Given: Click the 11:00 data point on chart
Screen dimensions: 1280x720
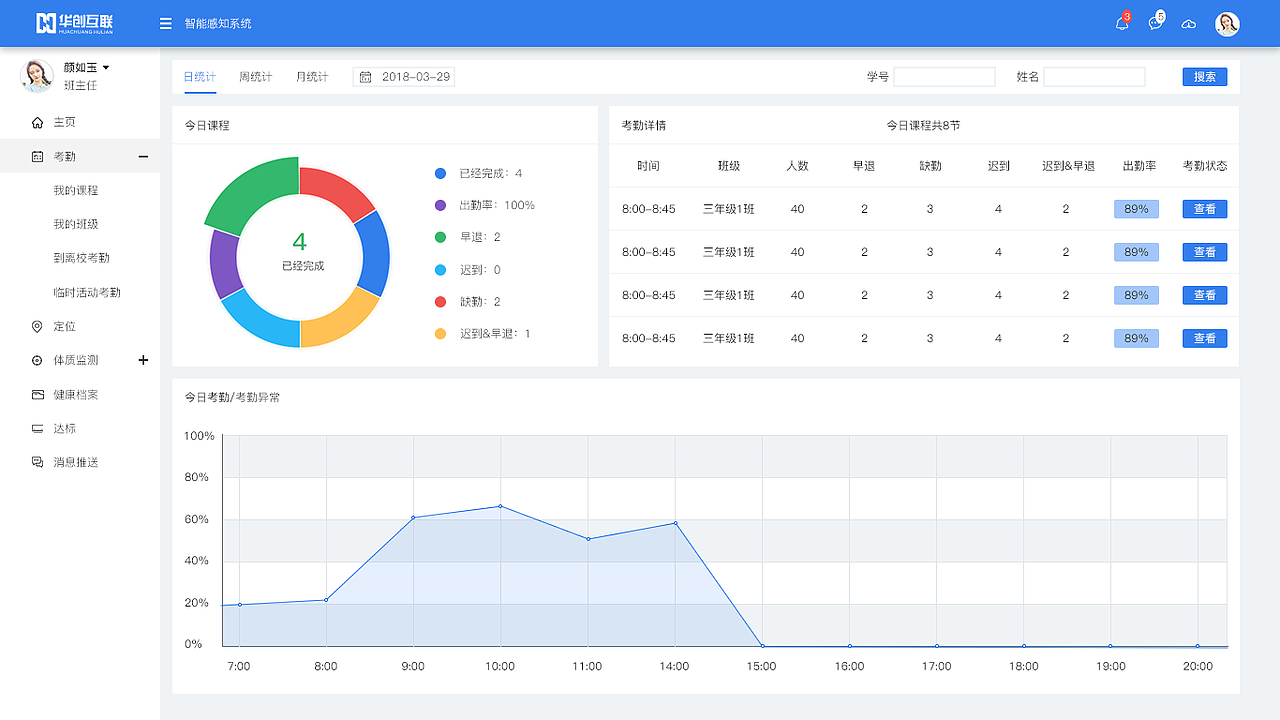Looking at the screenshot, I should point(588,539).
